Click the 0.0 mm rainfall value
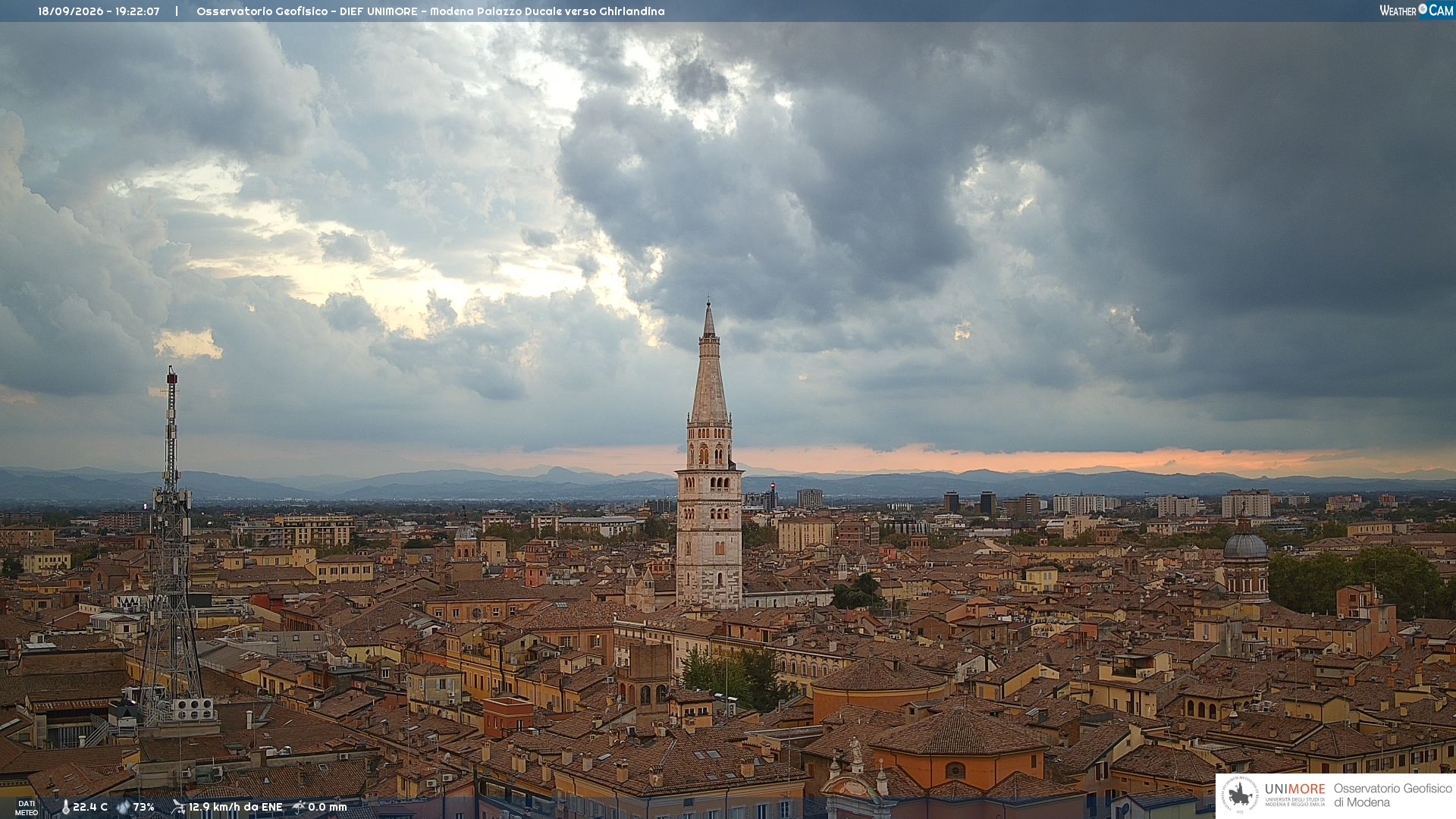The height and width of the screenshot is (819, 1456). click(328, 807)
